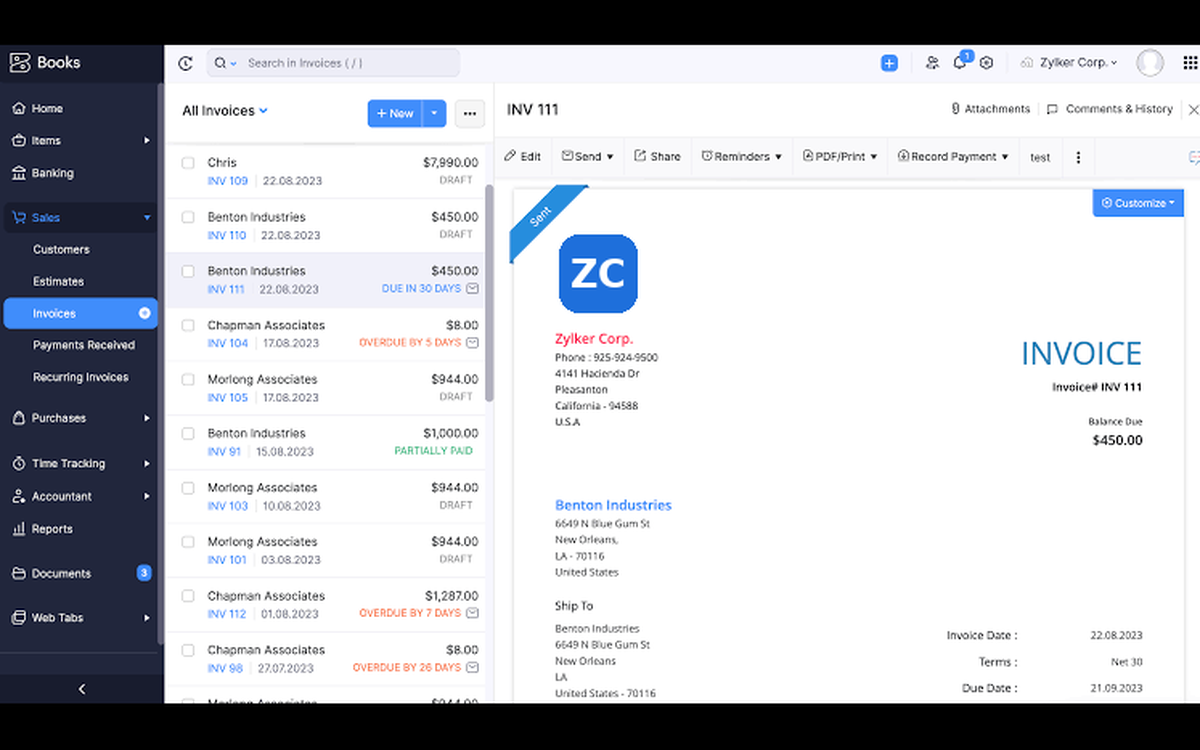Open the settings gear icon
Screen dimensions: 1200x750
click(x=986, y=63)
